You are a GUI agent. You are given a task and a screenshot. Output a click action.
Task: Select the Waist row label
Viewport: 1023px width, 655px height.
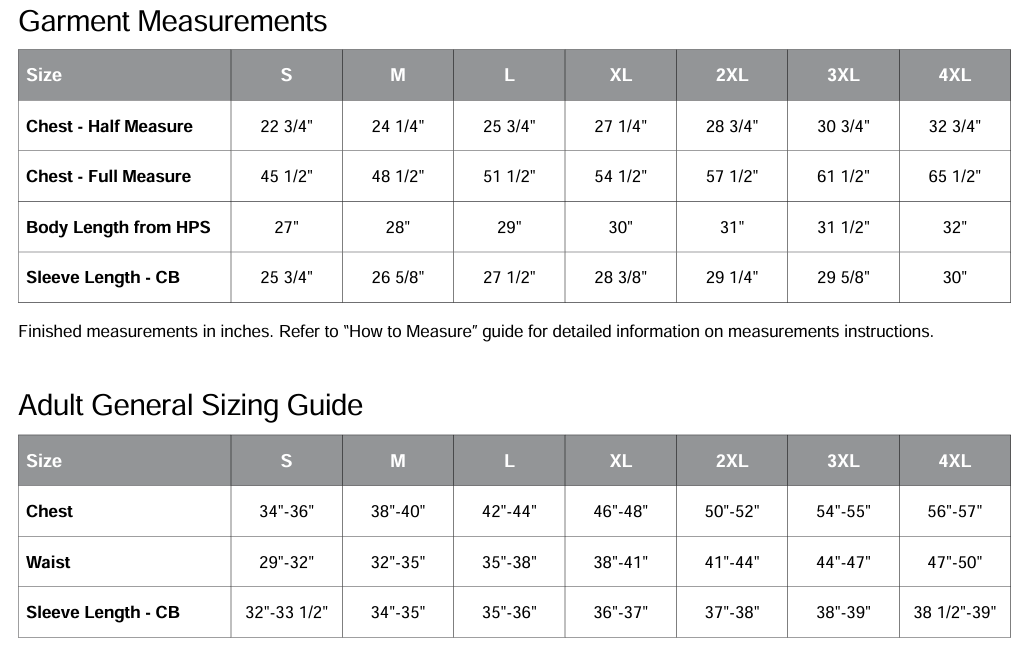coord(48,562)
